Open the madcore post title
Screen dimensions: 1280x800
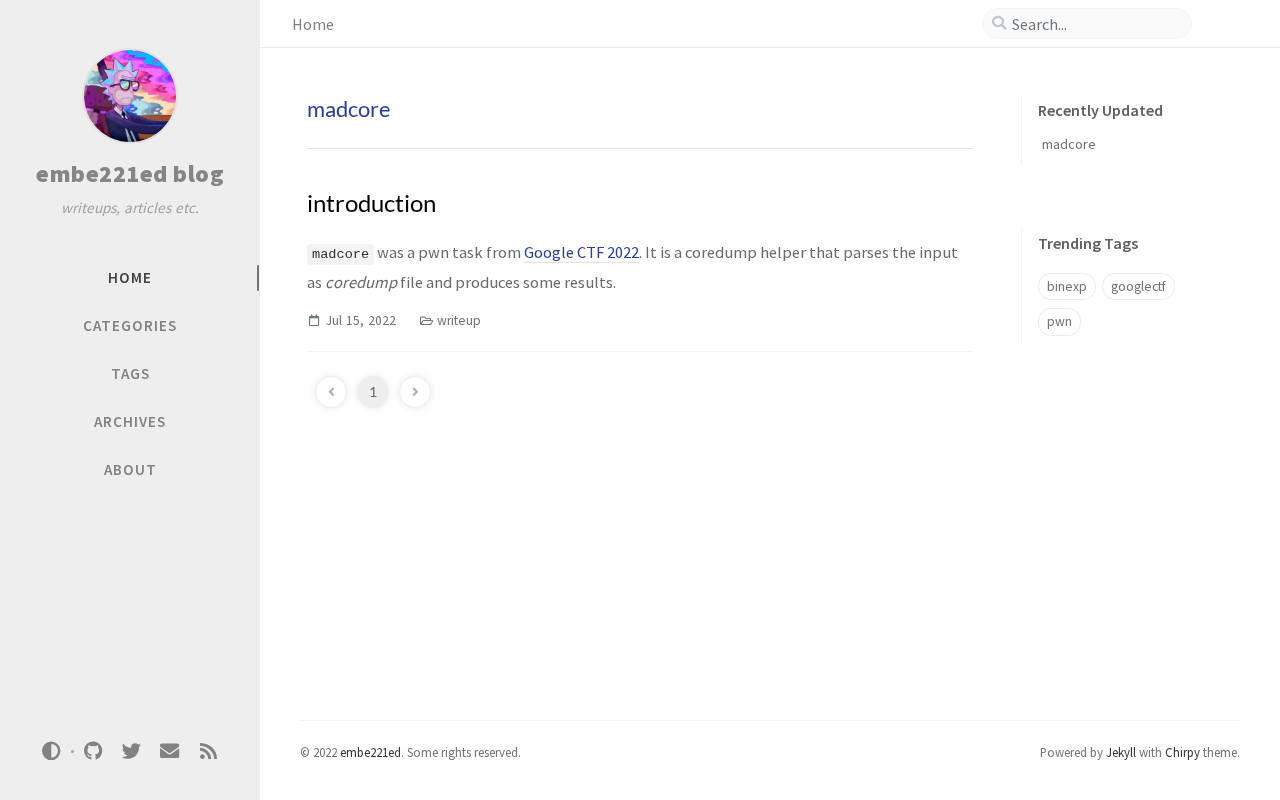click(x=348, y=109)
